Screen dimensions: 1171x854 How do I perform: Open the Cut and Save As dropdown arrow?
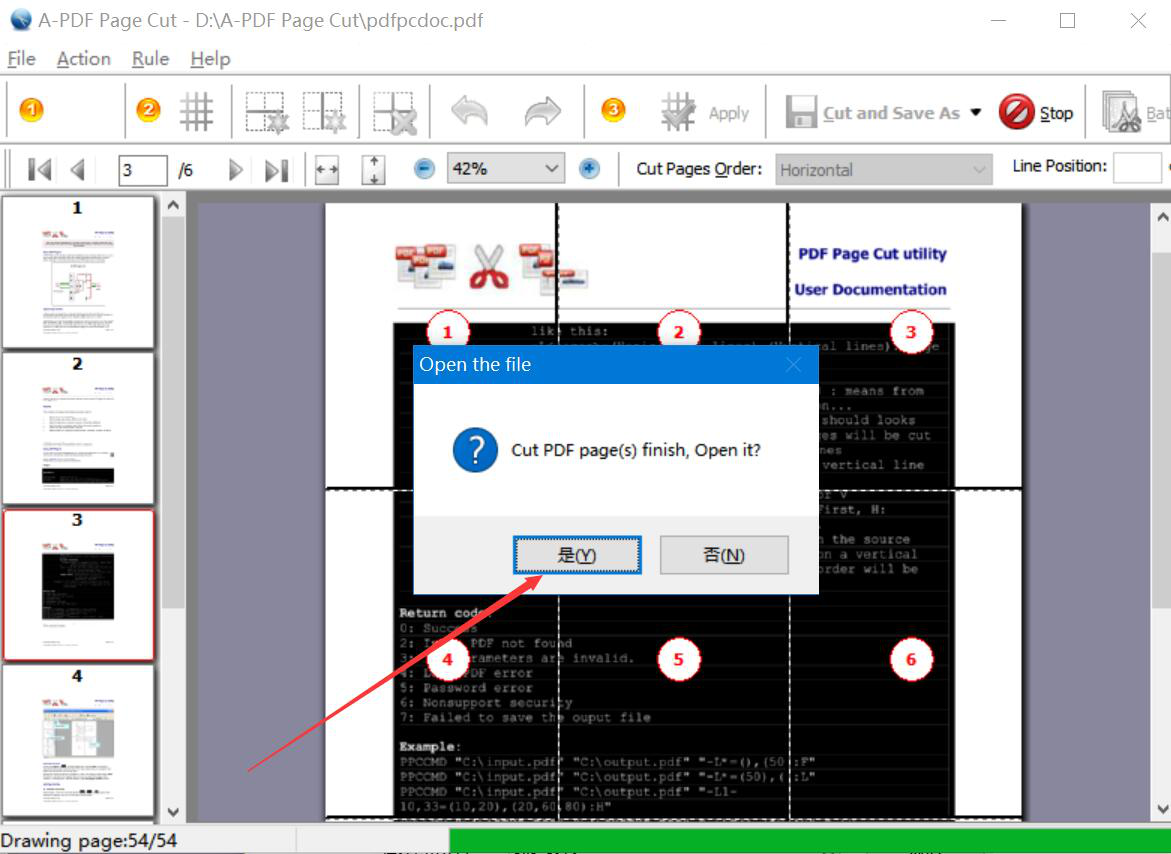(x=975, y=113)
